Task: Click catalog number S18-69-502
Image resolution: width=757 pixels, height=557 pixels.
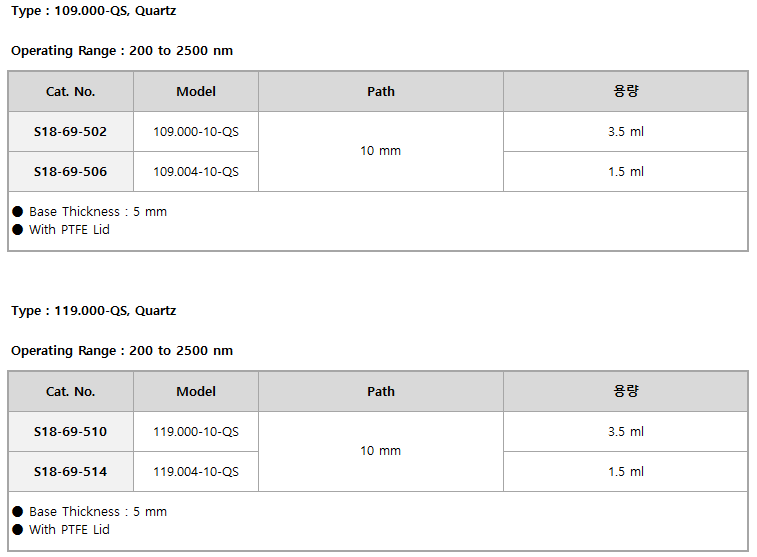Action: (x=70, y=132)
